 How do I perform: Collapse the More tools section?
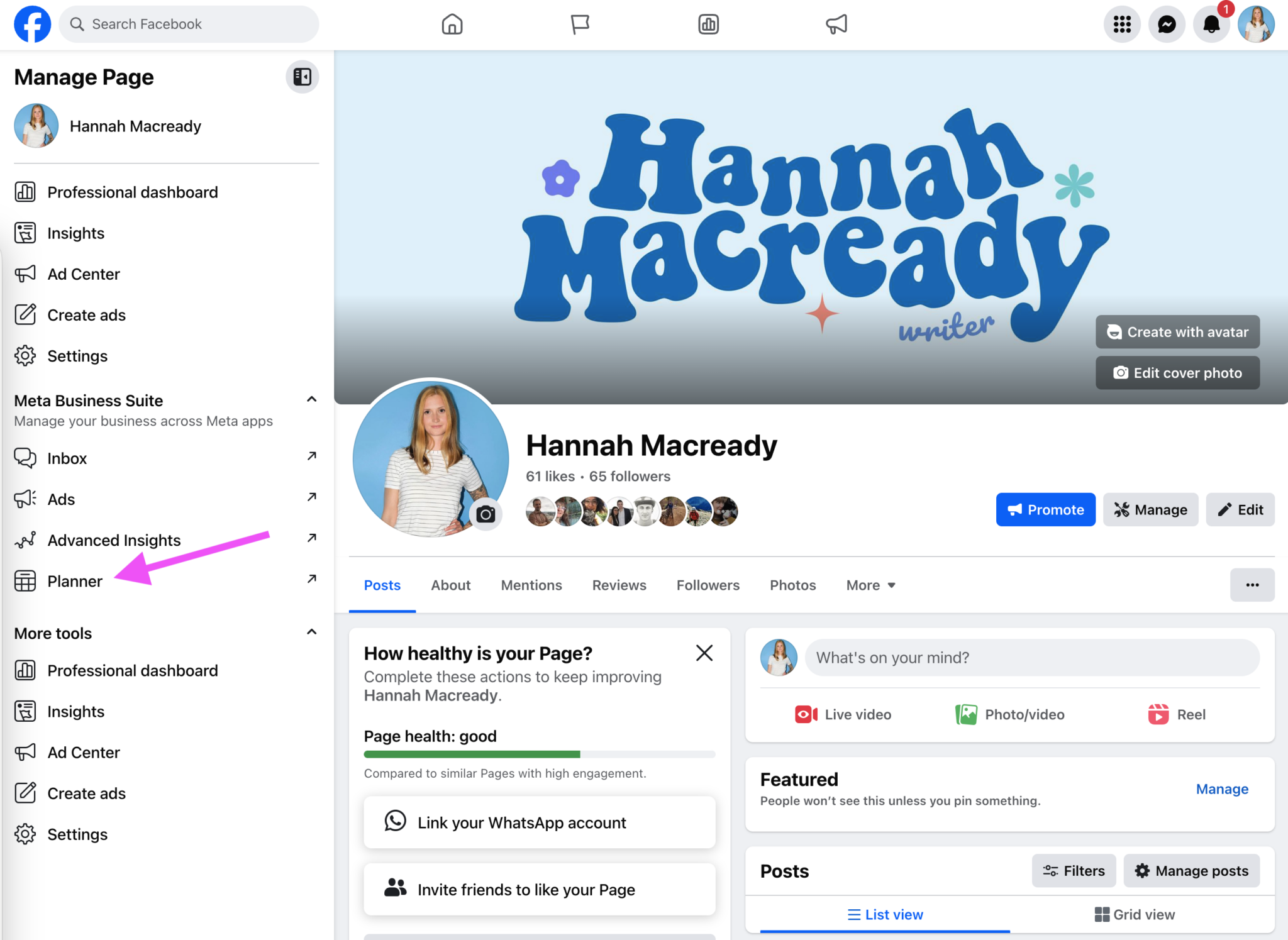[311, 632]
